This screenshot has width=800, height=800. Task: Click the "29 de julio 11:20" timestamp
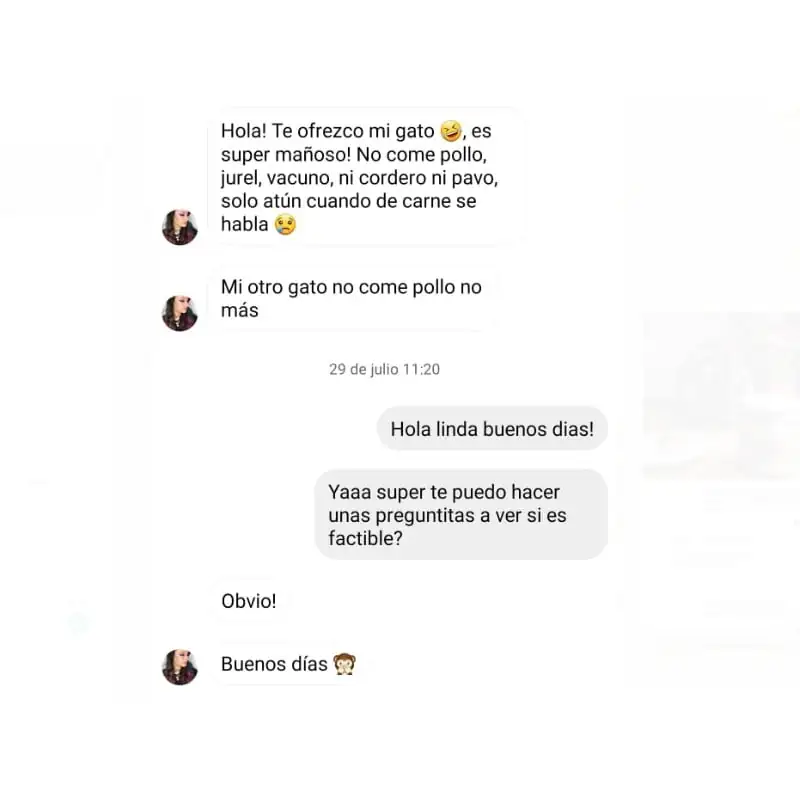pyautogui.click(x=384, y=369)
